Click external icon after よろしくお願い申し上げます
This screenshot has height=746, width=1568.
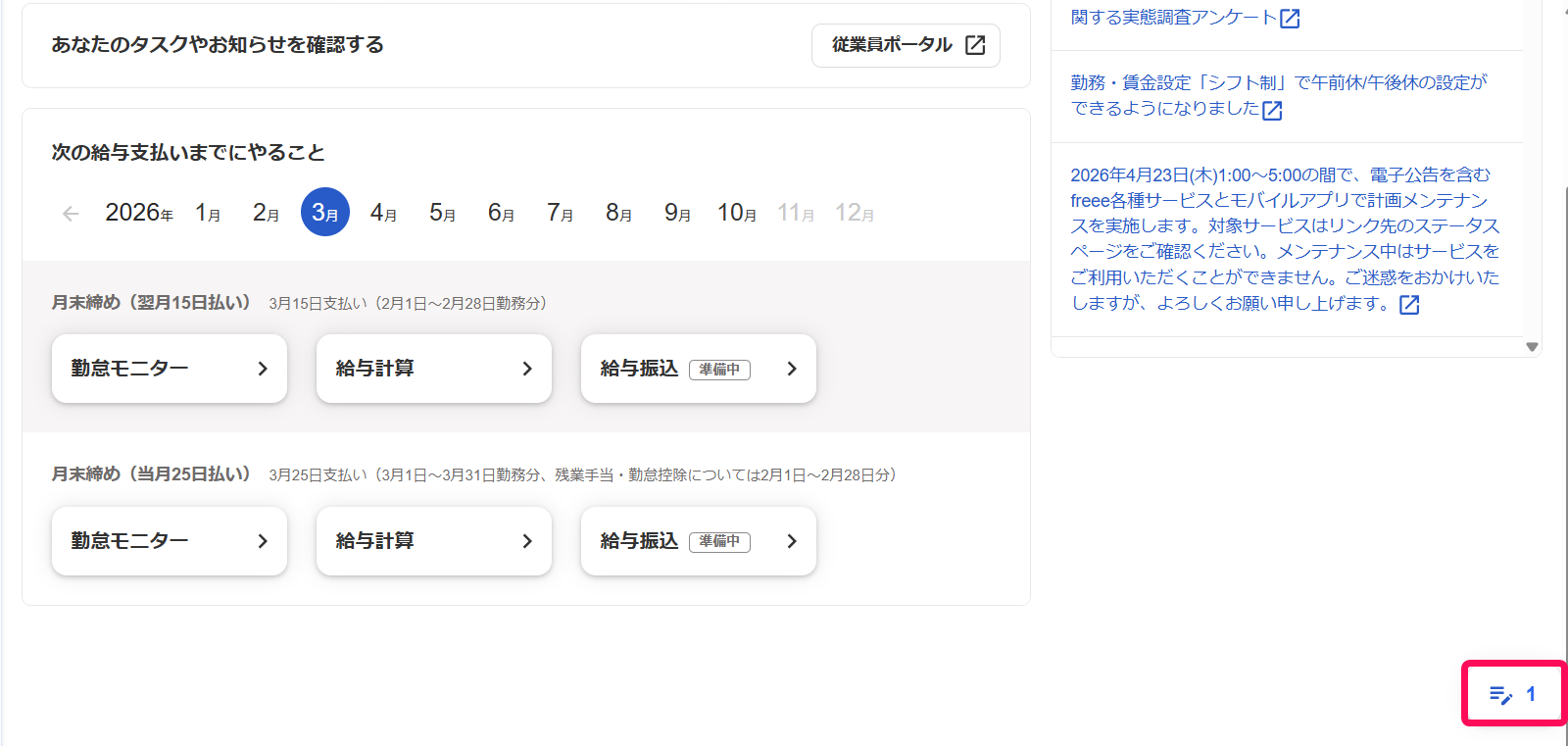click(1409, 305)
